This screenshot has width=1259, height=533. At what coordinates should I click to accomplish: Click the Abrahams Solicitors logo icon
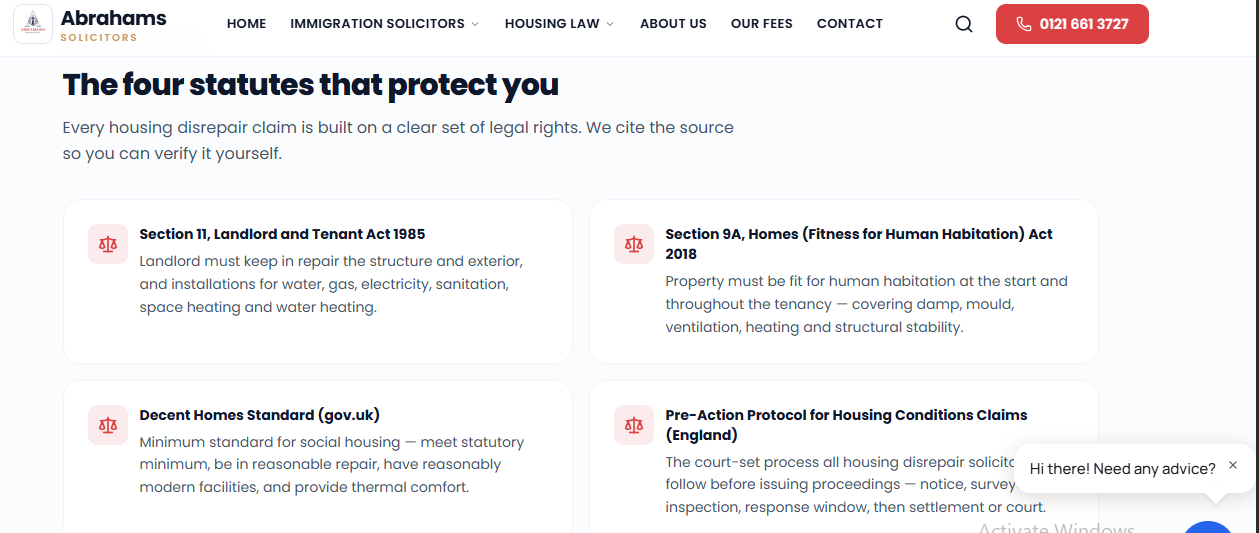pyautogui.click(x=33, y=24)
